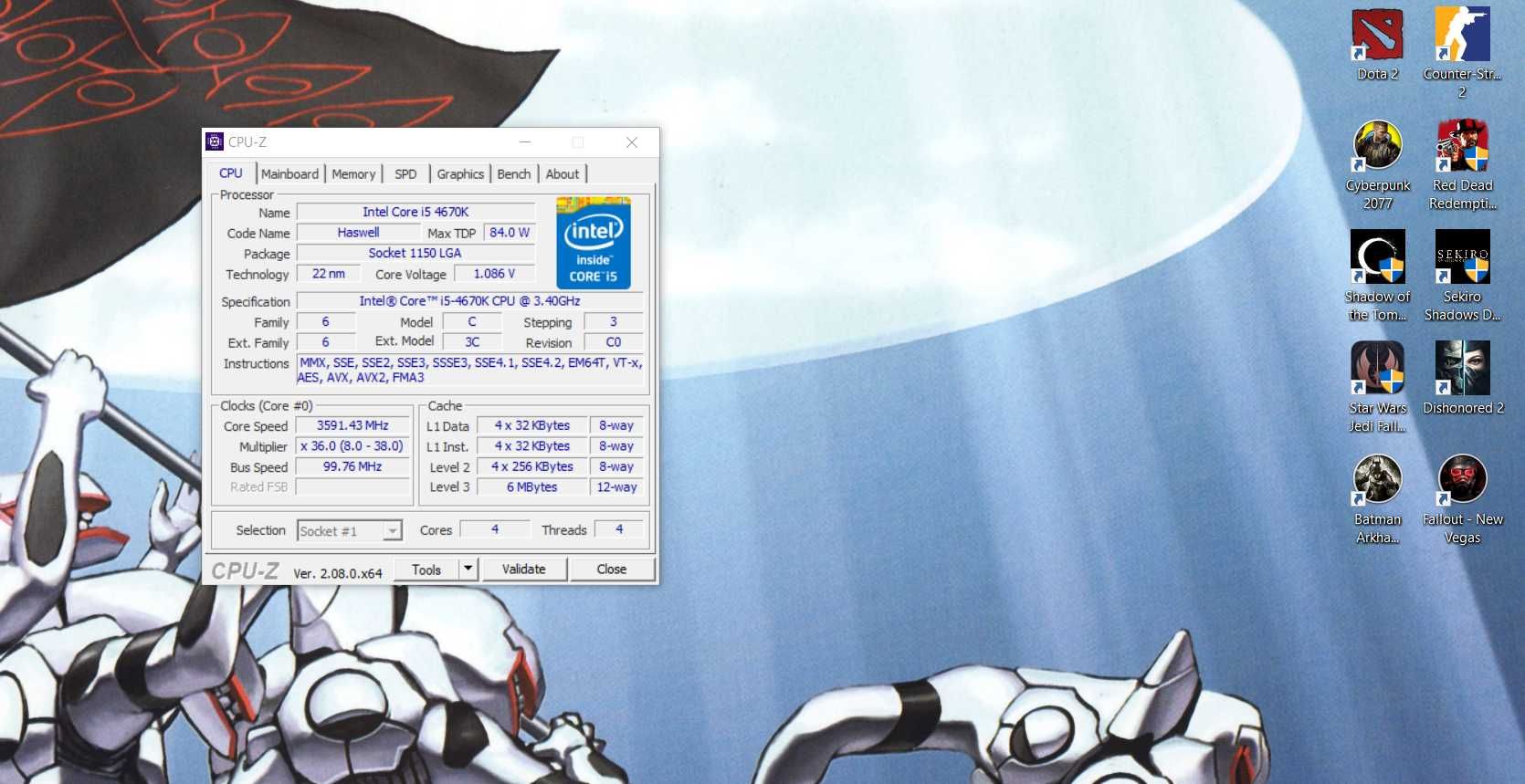Viewport: 1525px width, 784px height.
Task: Click the CPU-Z title bar app icon
Action: pos(215,141)
